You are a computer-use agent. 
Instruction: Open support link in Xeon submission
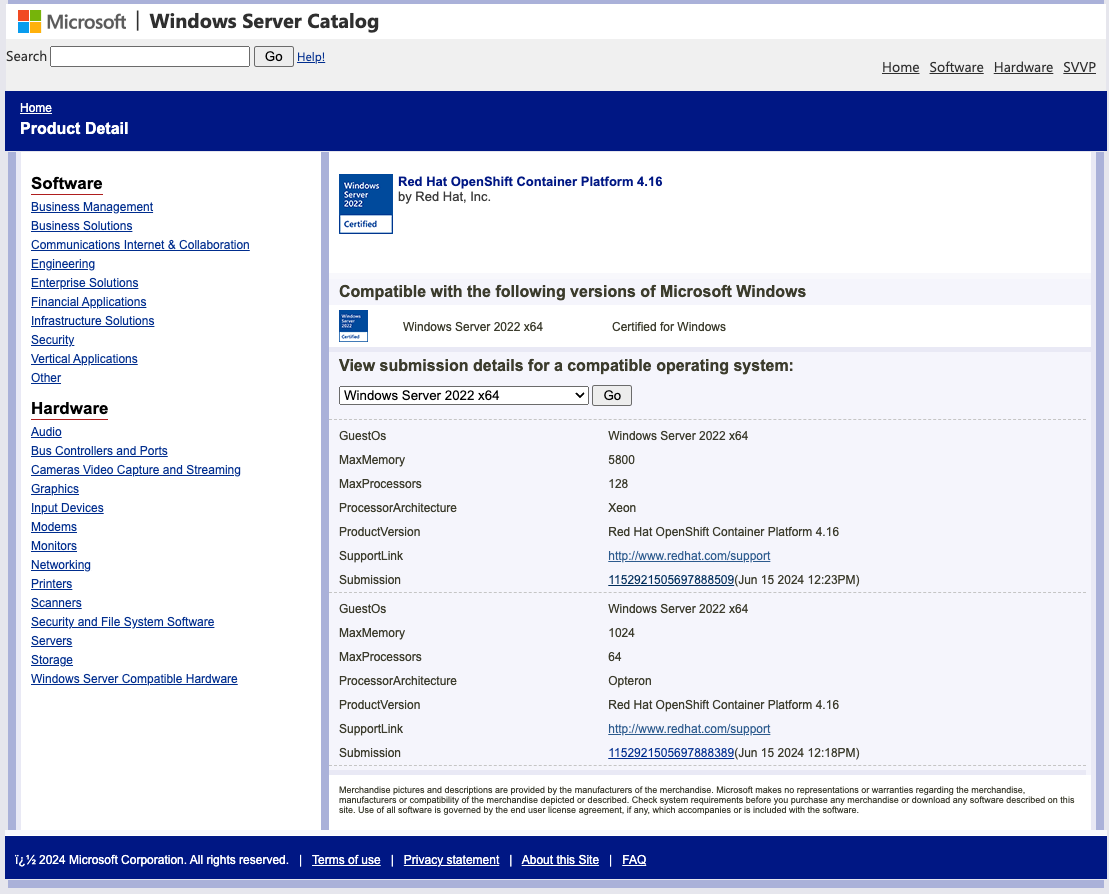pyautogui.click(x=689, y=556)
